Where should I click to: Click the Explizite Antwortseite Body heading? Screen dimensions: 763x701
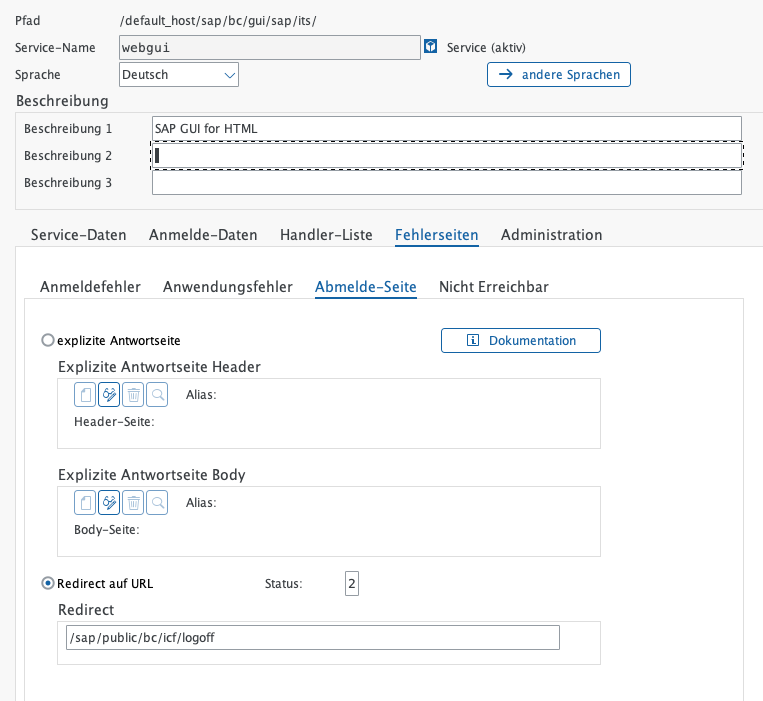[x=151, y=475]
